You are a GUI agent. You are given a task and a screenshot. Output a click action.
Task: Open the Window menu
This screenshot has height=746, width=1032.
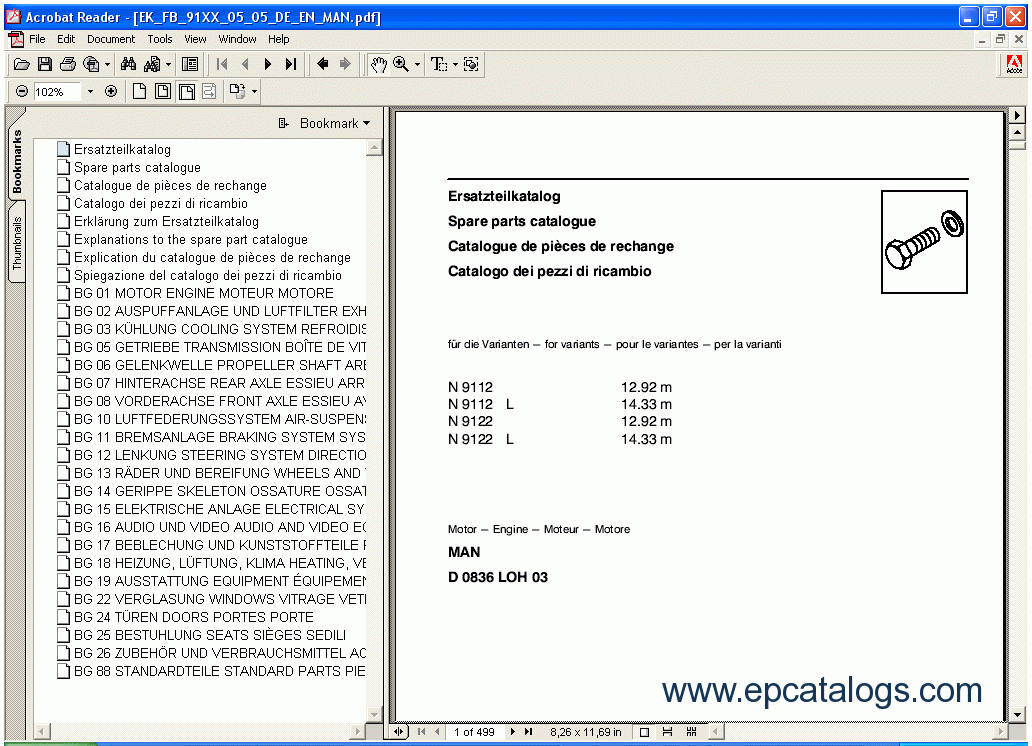click(x=237, y=39)
